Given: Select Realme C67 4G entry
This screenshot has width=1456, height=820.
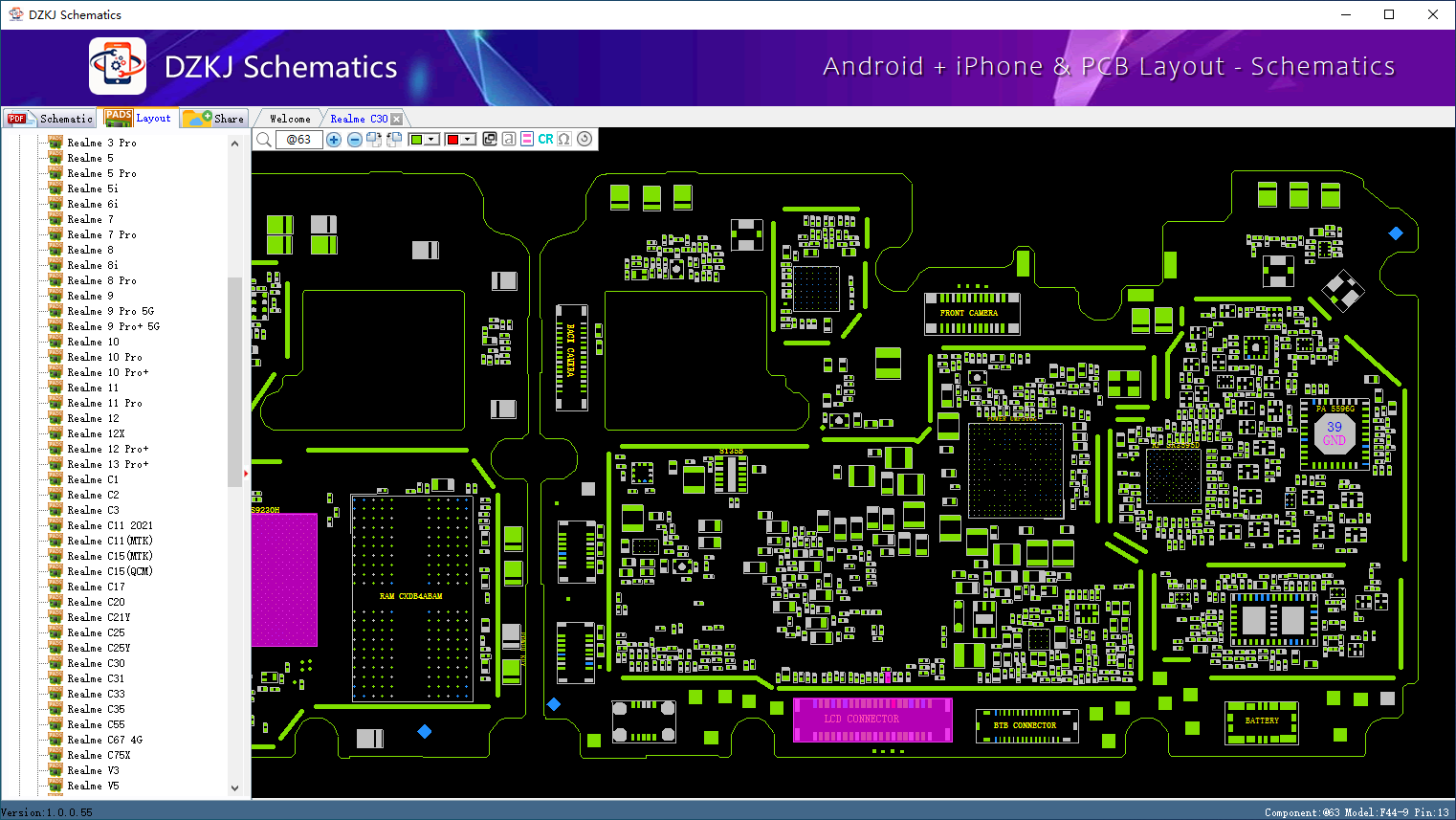Looking at the screenshot, I should coord(104,740).
